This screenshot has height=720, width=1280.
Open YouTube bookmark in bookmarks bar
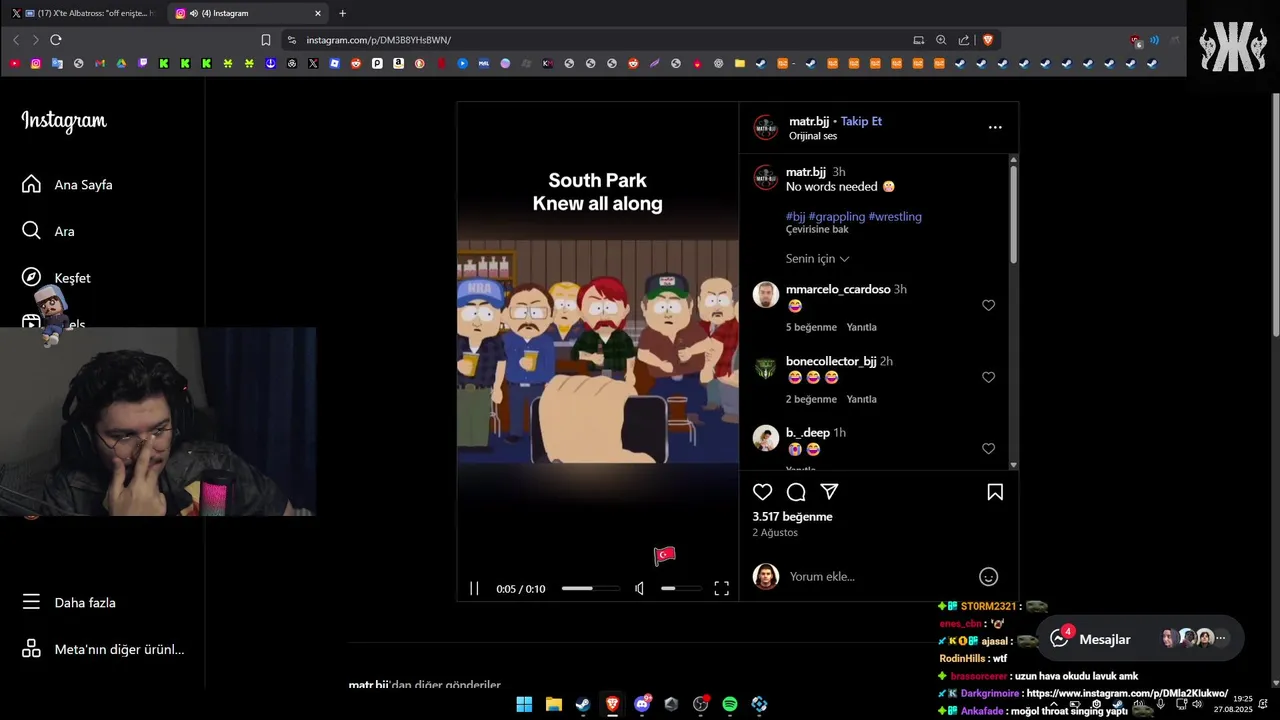coord(14,63)
